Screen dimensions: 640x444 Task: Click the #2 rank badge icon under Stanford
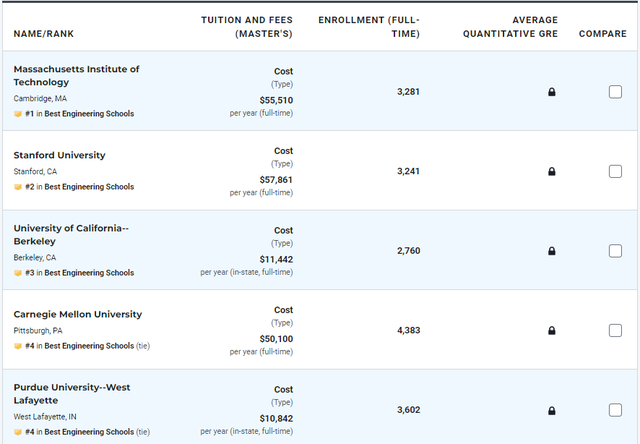pyautogui.click(x=18, y=187)
